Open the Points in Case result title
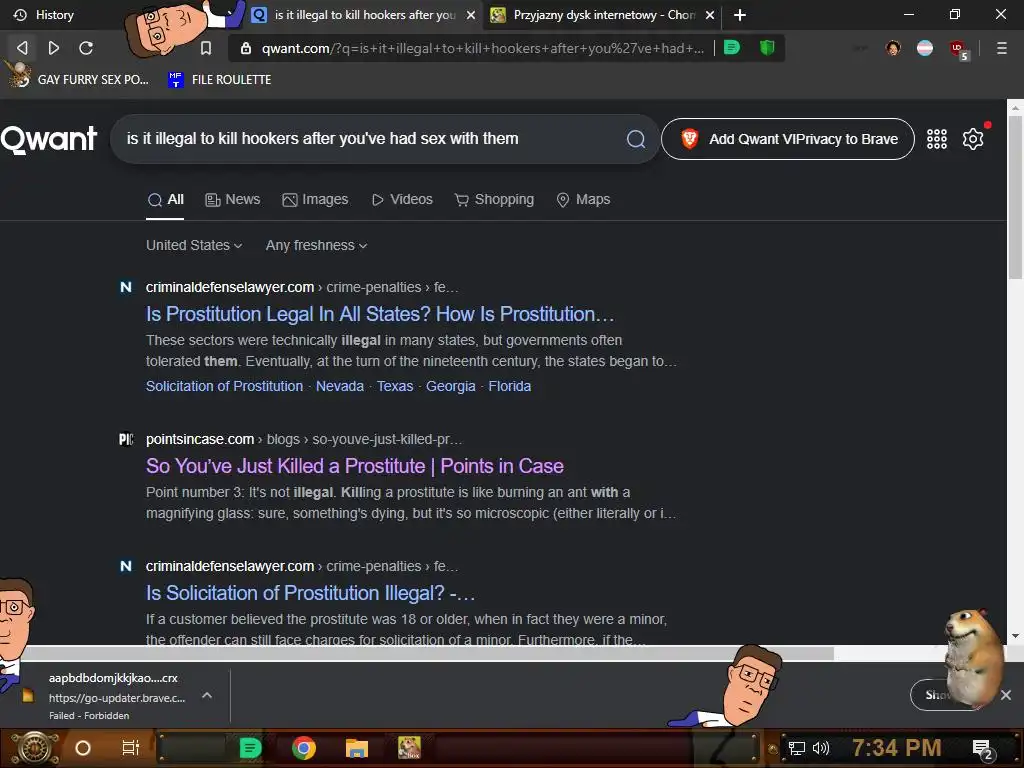The width and height of the screenshot is (1024, 768). click(x=355, y=466)
